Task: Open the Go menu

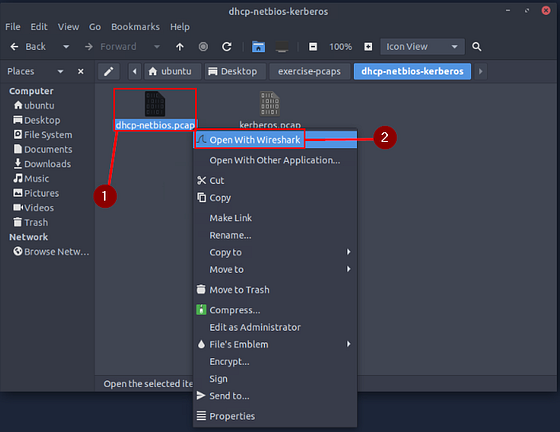Action: pyautogui.click(x=95, y=27)
